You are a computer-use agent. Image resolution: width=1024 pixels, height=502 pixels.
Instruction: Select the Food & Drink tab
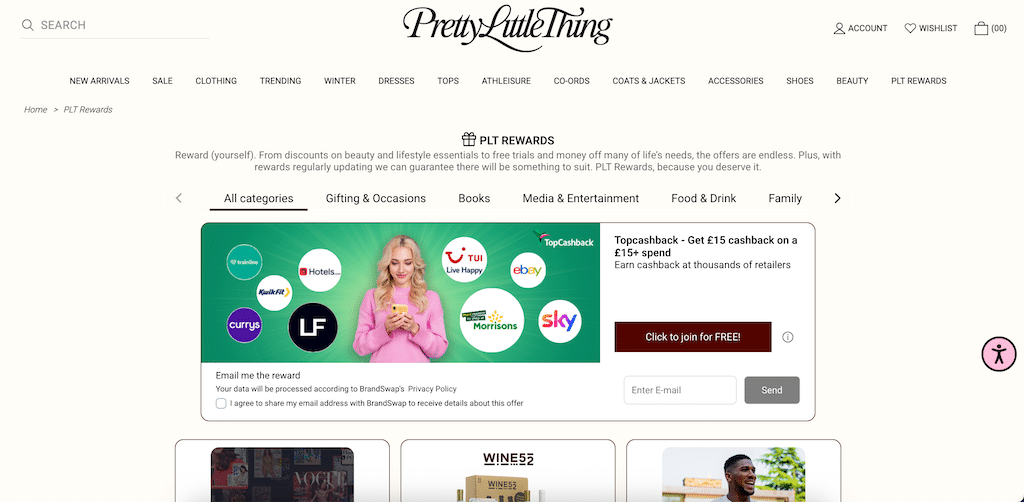click(703, 198)
